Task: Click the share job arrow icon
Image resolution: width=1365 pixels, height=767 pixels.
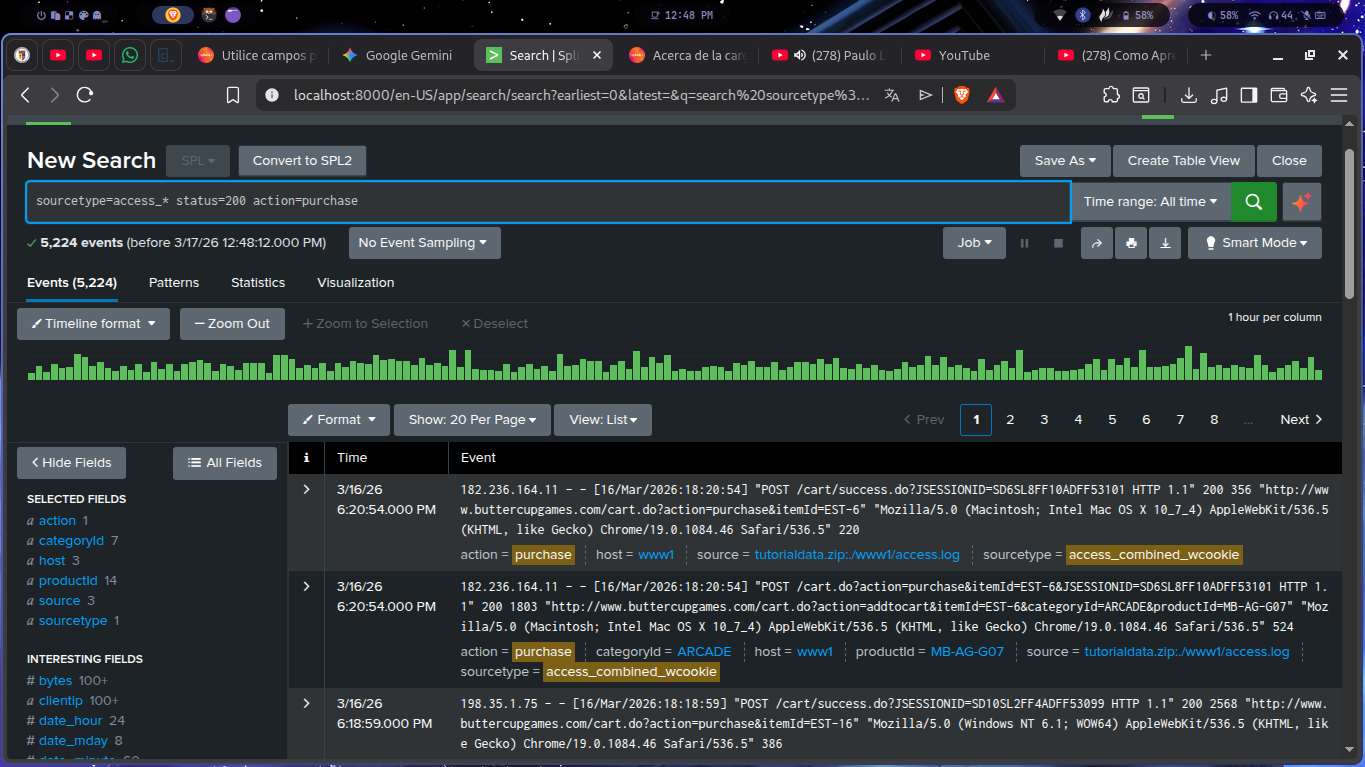Action: [1097, 243]
